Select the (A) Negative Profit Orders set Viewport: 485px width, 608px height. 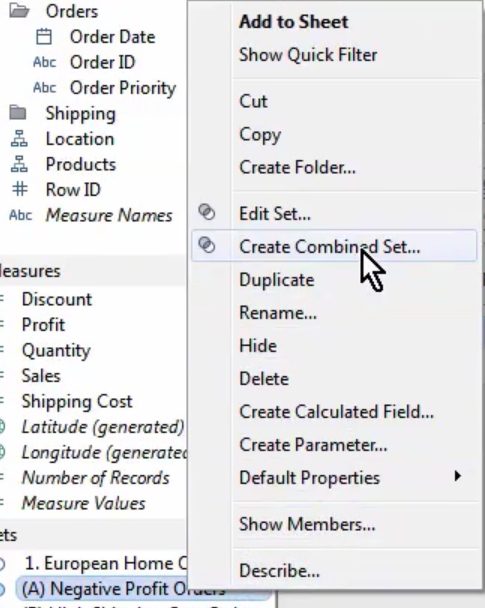[124, 589]
